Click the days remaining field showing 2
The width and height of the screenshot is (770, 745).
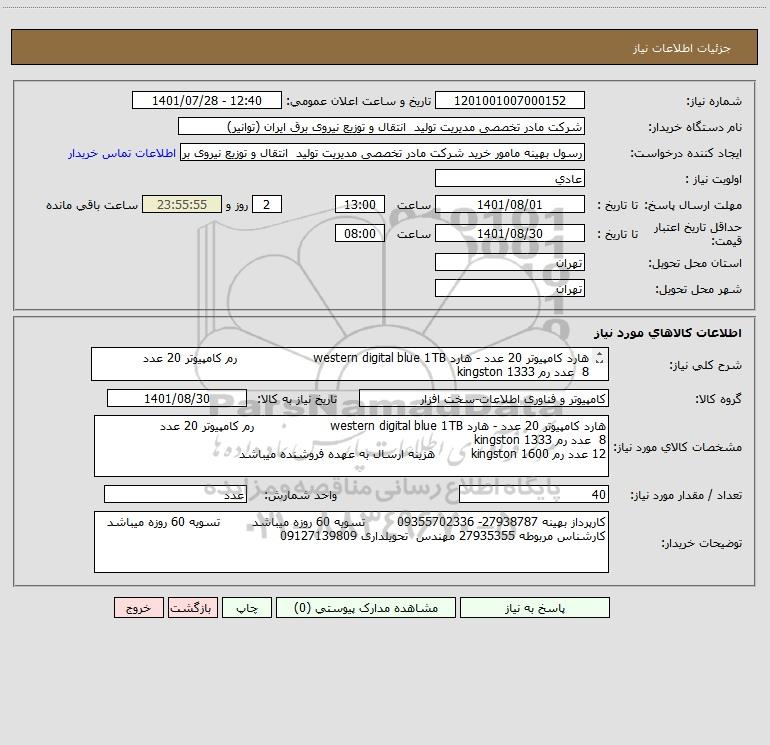coord(267,204)
